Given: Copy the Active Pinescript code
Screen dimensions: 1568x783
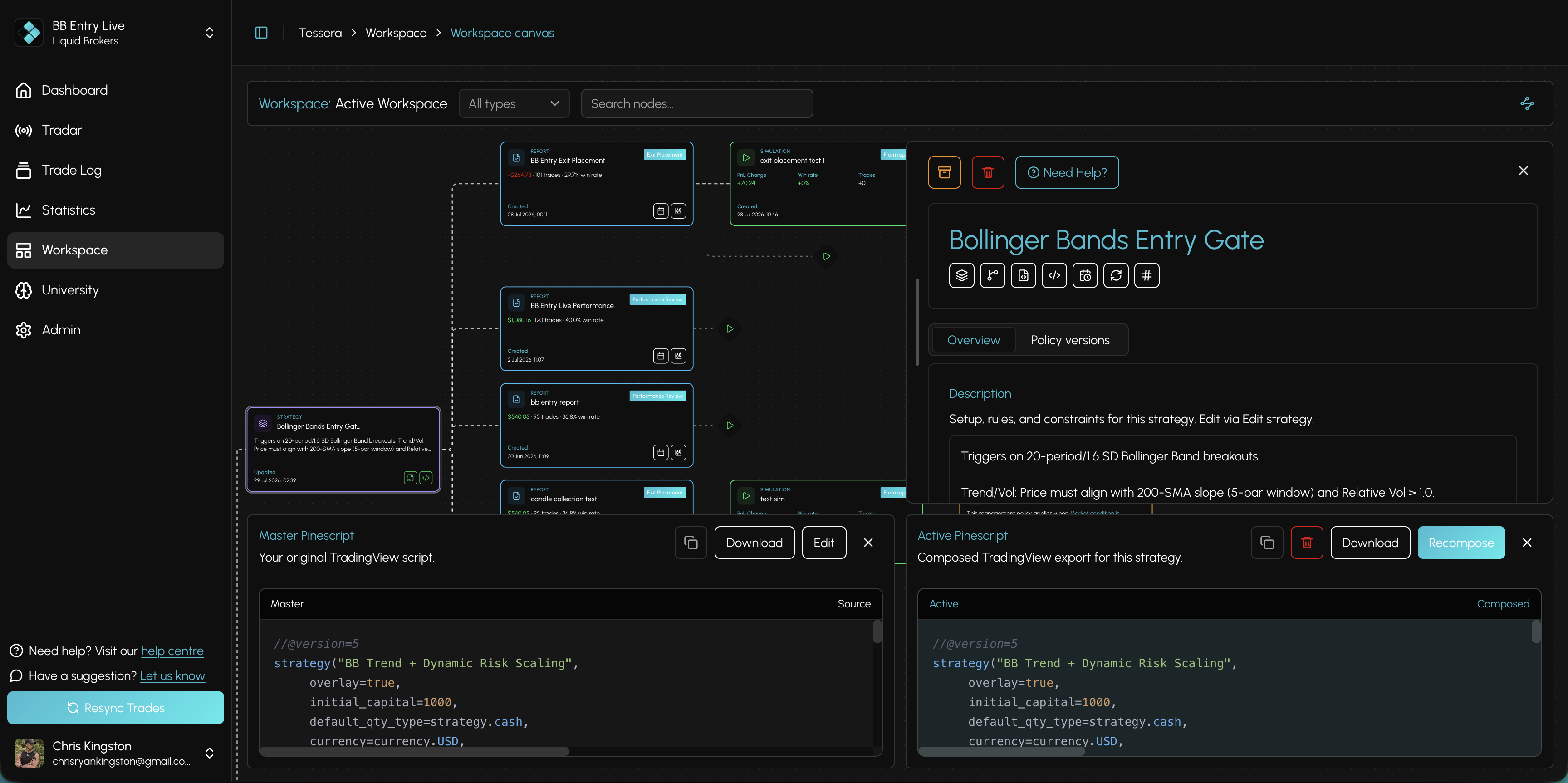Looking at the screenshot, I should (1267, 543).
